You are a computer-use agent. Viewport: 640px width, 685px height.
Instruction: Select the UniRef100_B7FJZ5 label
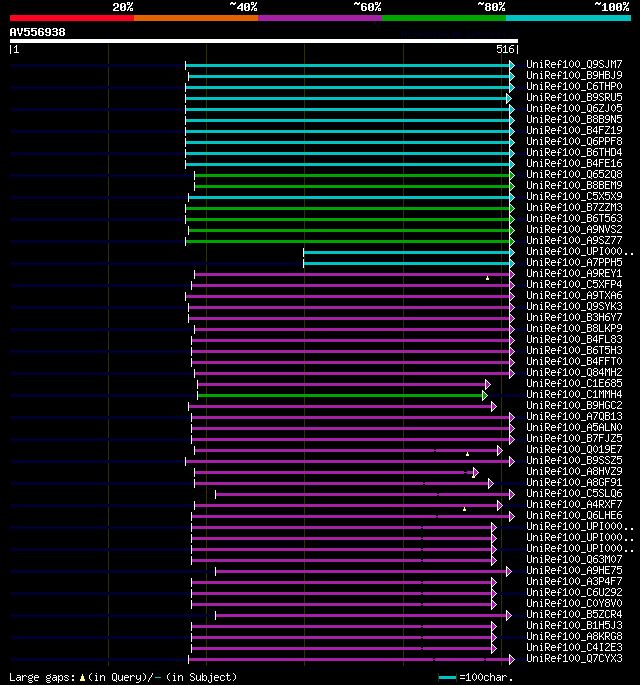(x=574, y=438)
